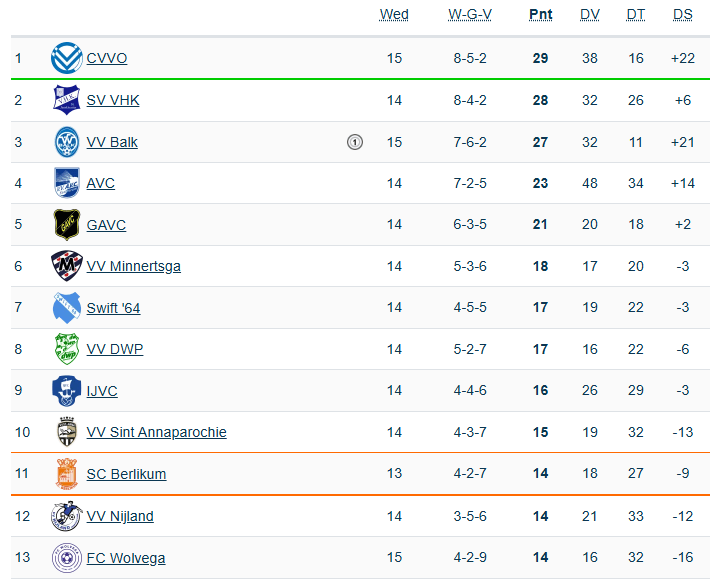Image resolution: width=710 pixels, height=582 pixels.
Task: Click the CVVO club logo
Action: [x=66, y=58]
